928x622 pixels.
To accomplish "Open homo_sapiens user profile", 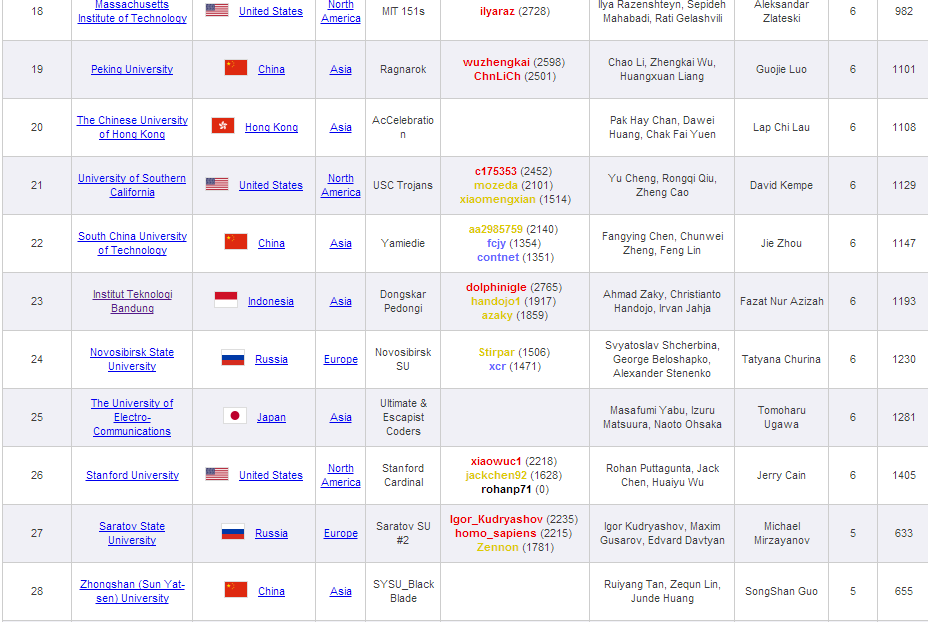I will 495,533.
